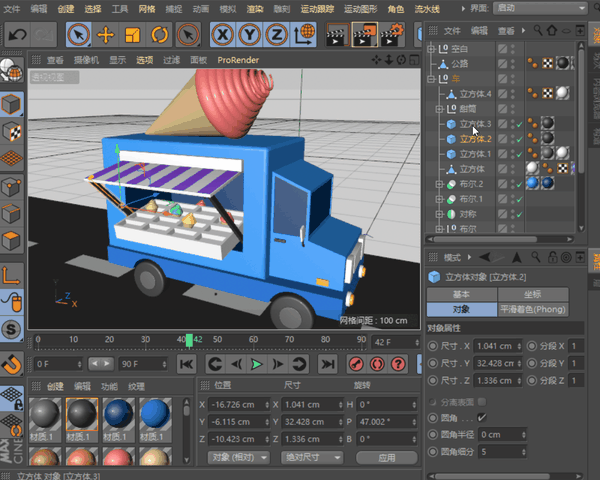Image resolution: width=600 pixels, height=480 pixels.
Task: Click the world coordinate system icon
Action: (305, 36)
